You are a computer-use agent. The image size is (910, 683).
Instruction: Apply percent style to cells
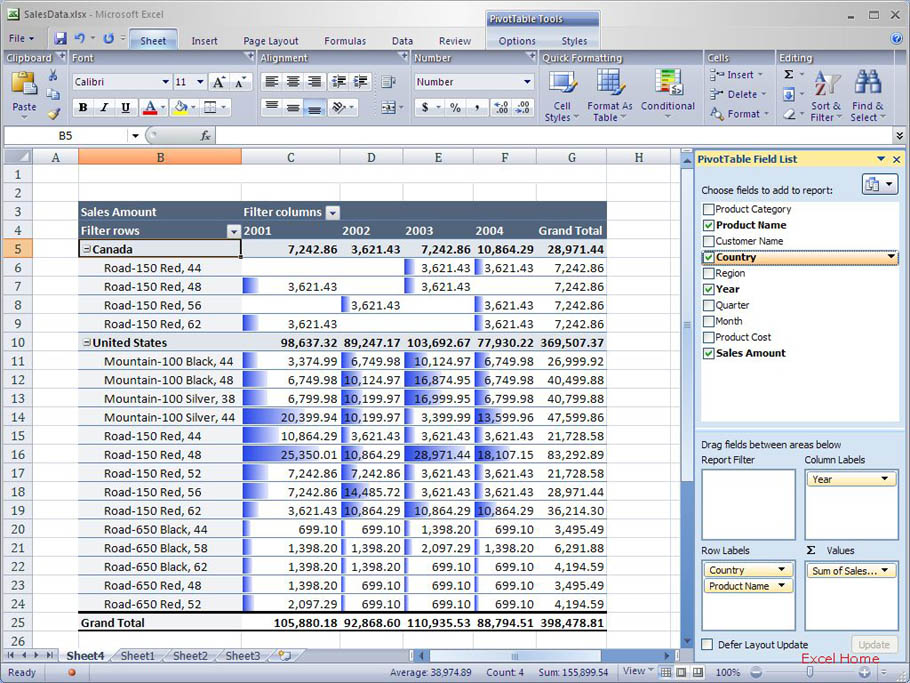click(x=455, y=108)
